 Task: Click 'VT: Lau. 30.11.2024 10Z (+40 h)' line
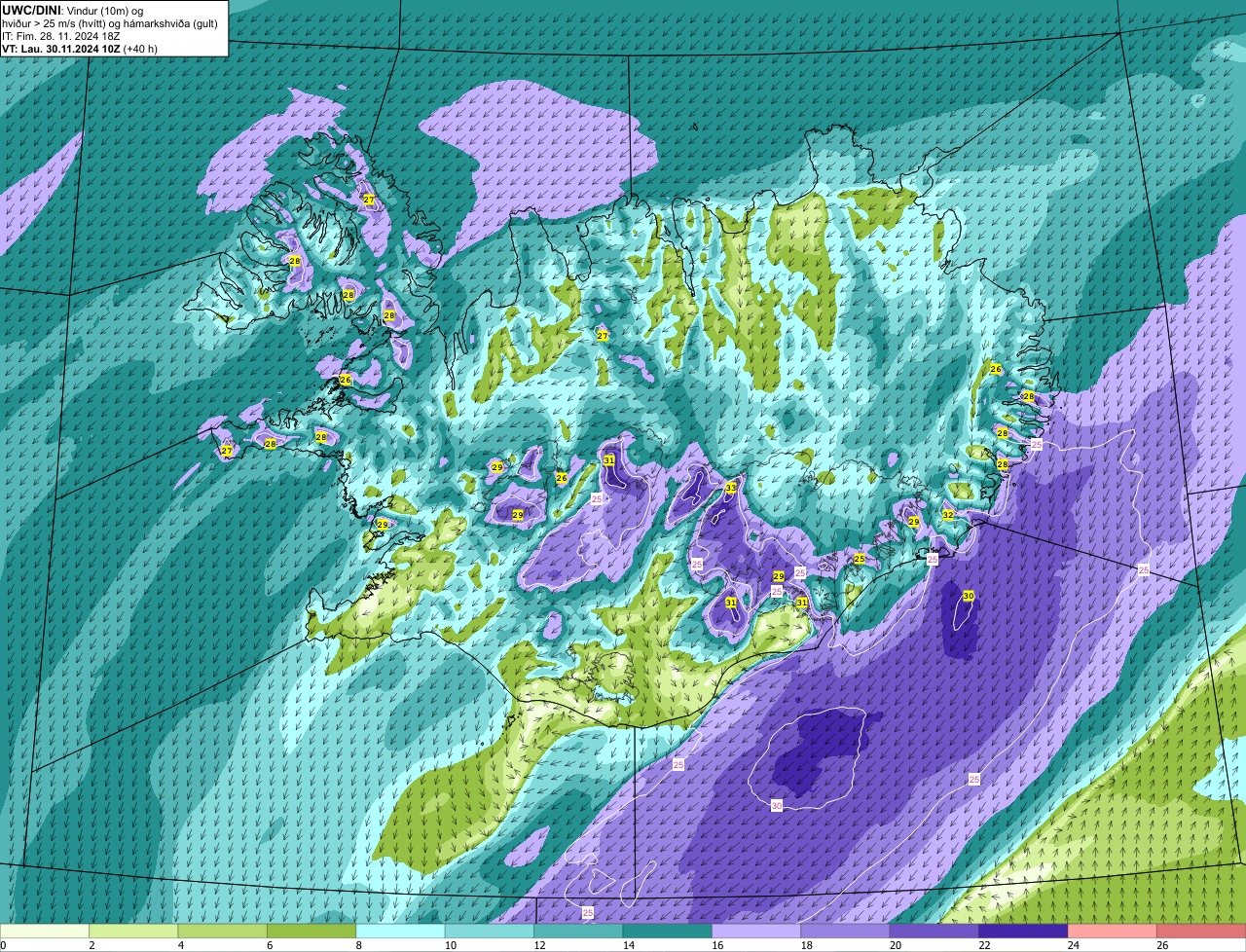click(80, 49)
